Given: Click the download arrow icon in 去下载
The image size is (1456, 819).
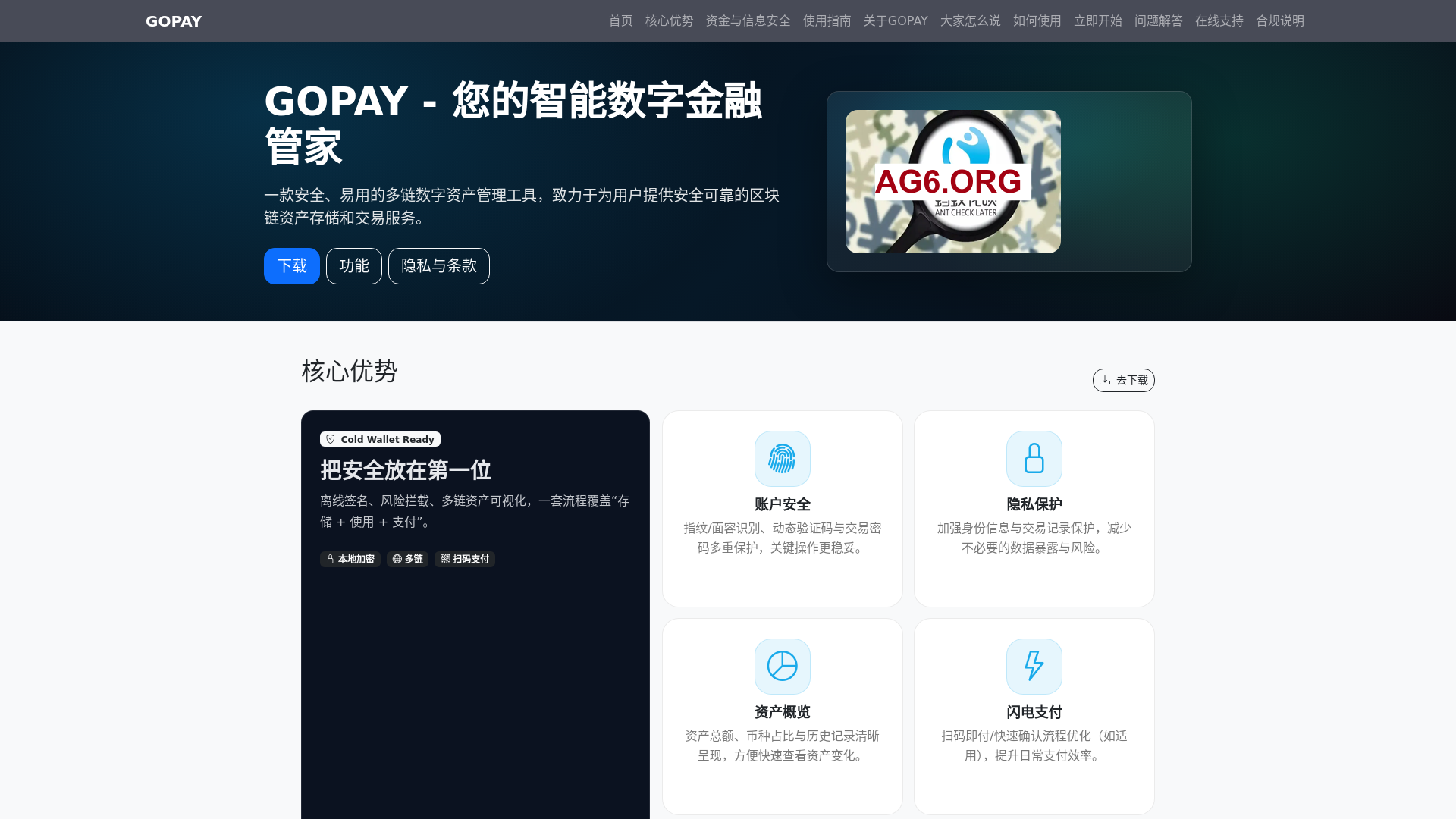Looking at the screenshot, I should click(x=1105, y=380).
